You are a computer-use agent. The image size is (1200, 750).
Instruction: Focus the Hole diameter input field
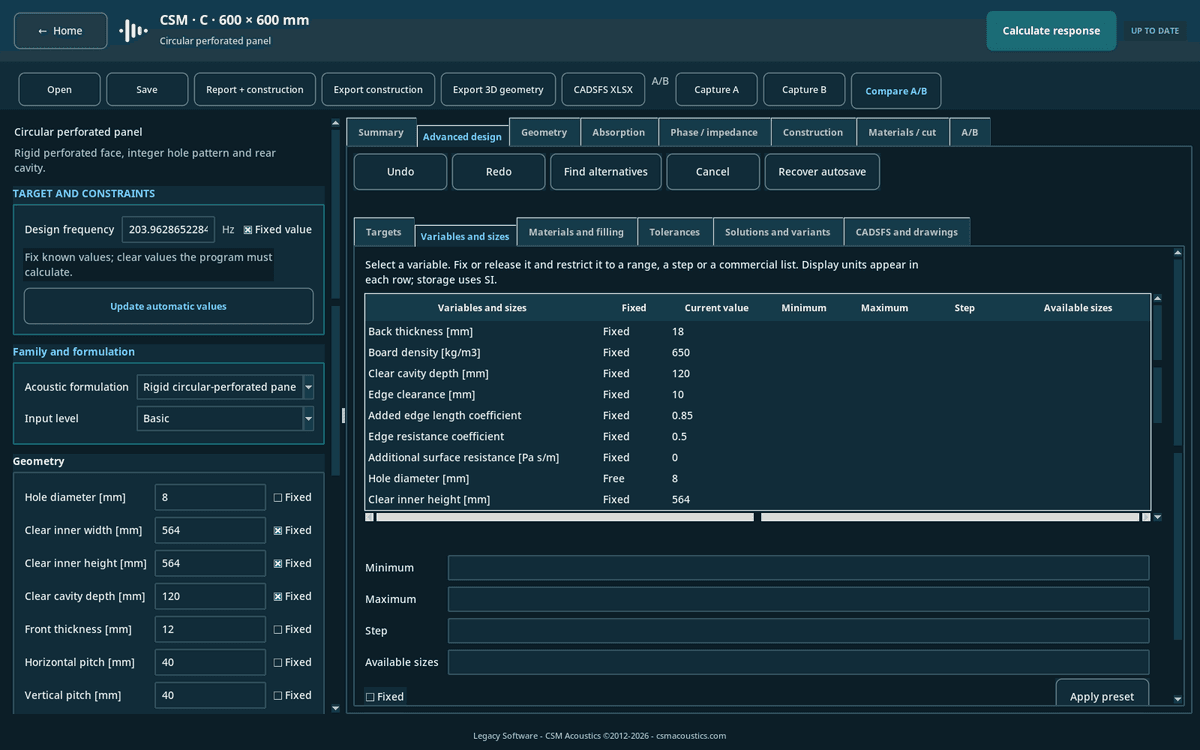(x=210, y=498)
